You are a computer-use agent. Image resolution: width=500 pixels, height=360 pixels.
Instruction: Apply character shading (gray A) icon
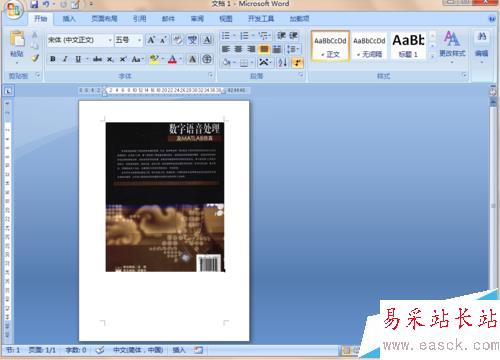(192, 59)
